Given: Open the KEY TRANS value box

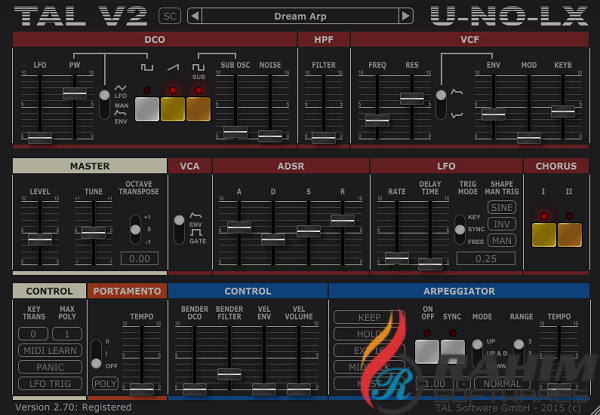Looking at the screenshot, I should pos(33,334).
